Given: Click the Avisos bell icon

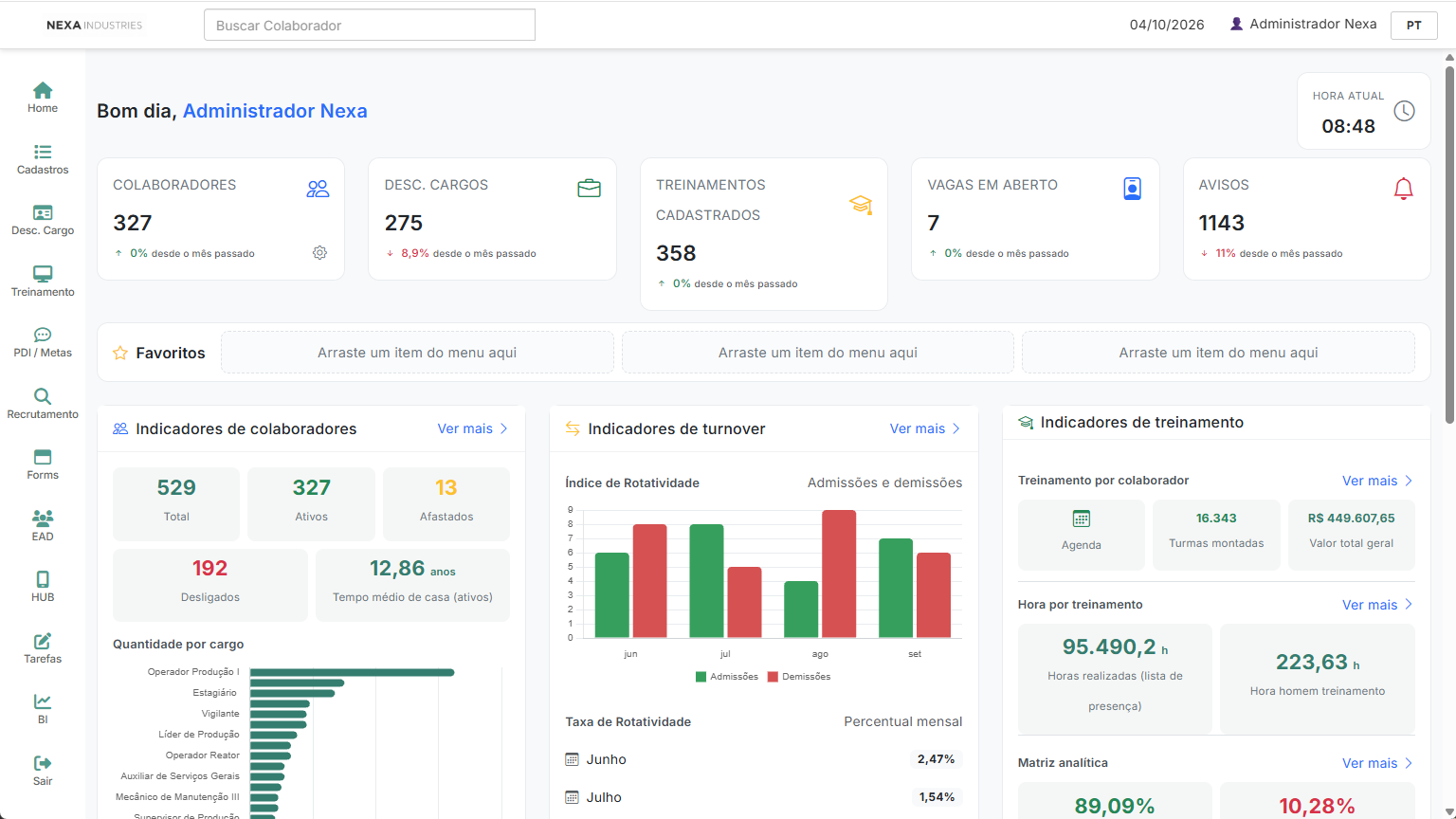Looking at the screenshot, I should [x=1403, y=189].
